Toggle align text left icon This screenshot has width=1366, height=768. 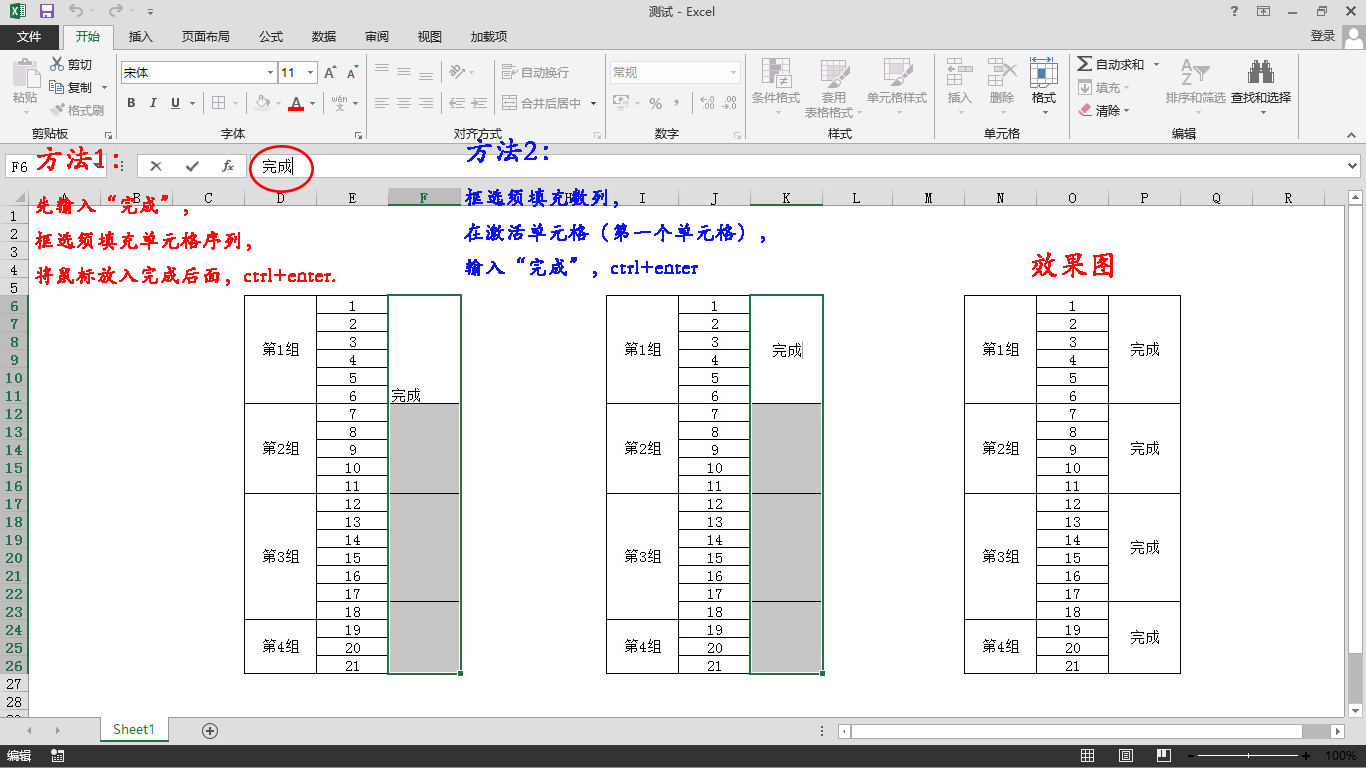pos(382,103)
